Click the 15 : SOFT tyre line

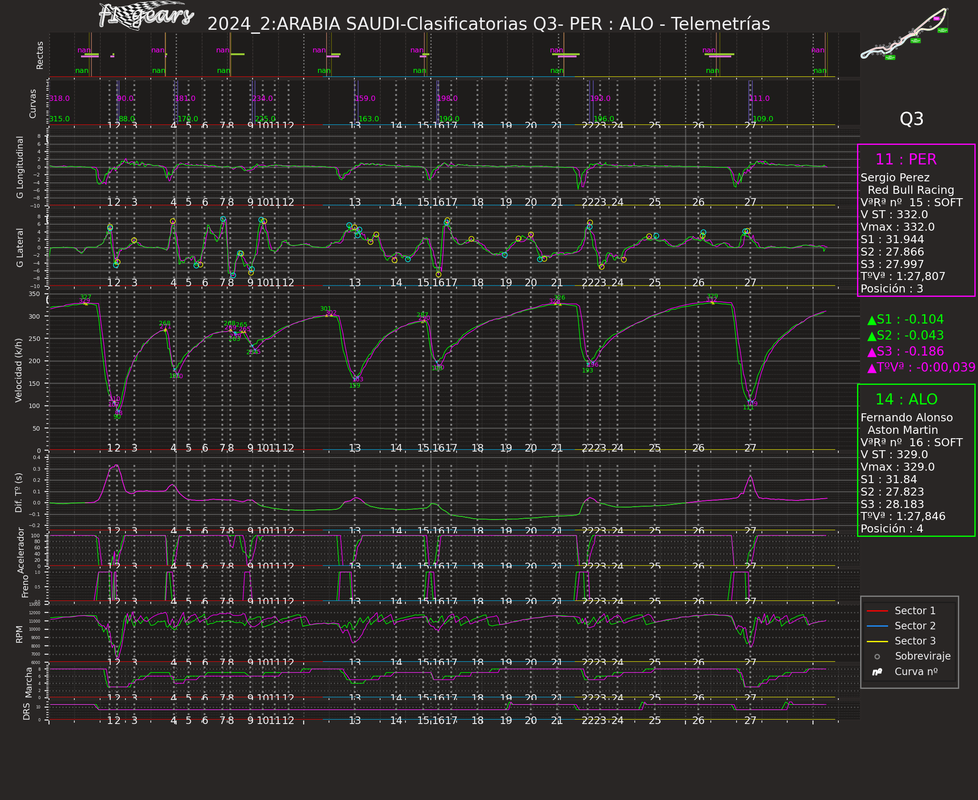[x=911, y=203]
